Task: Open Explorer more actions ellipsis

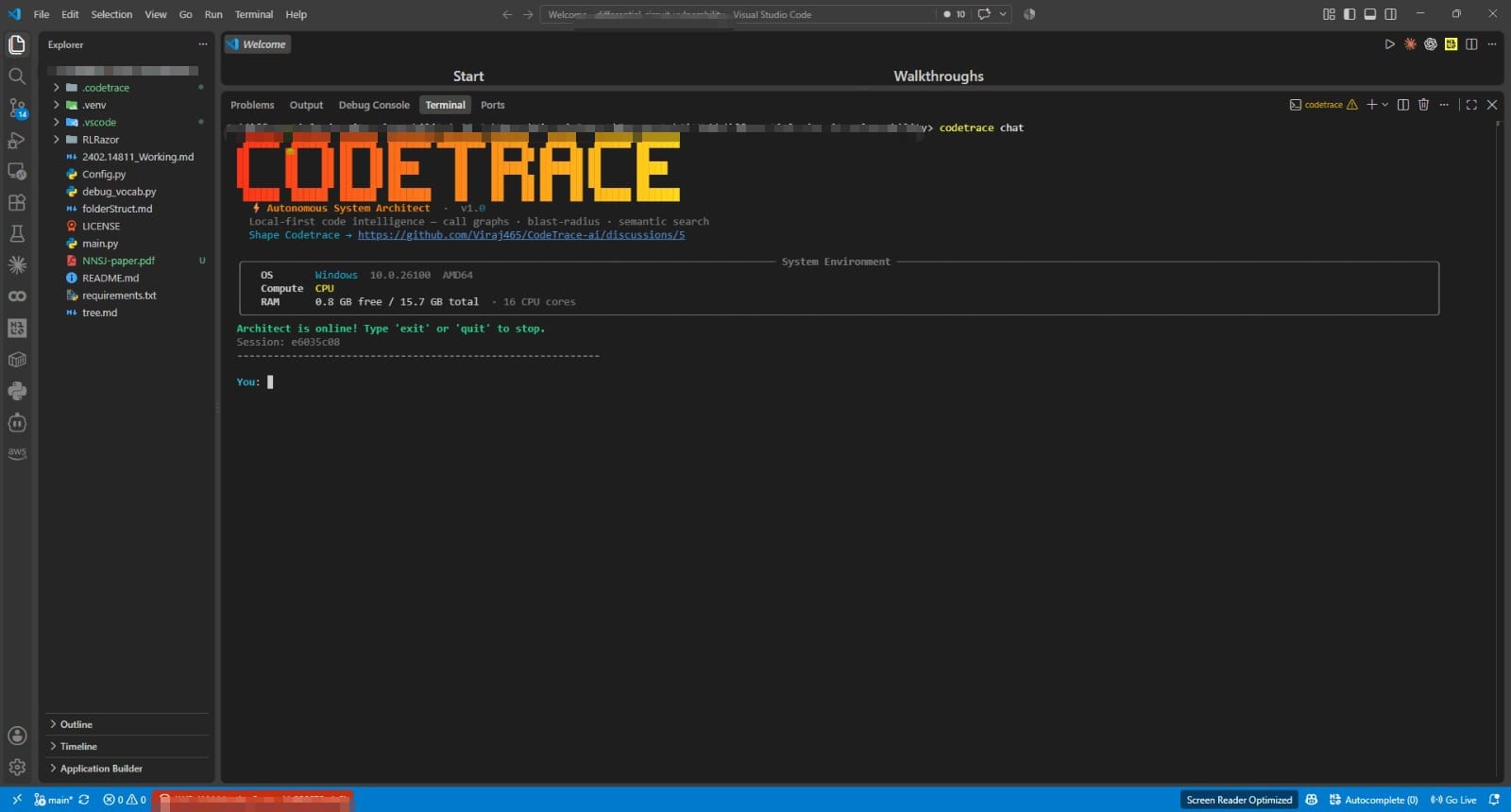Action: (x=202, y=44)
